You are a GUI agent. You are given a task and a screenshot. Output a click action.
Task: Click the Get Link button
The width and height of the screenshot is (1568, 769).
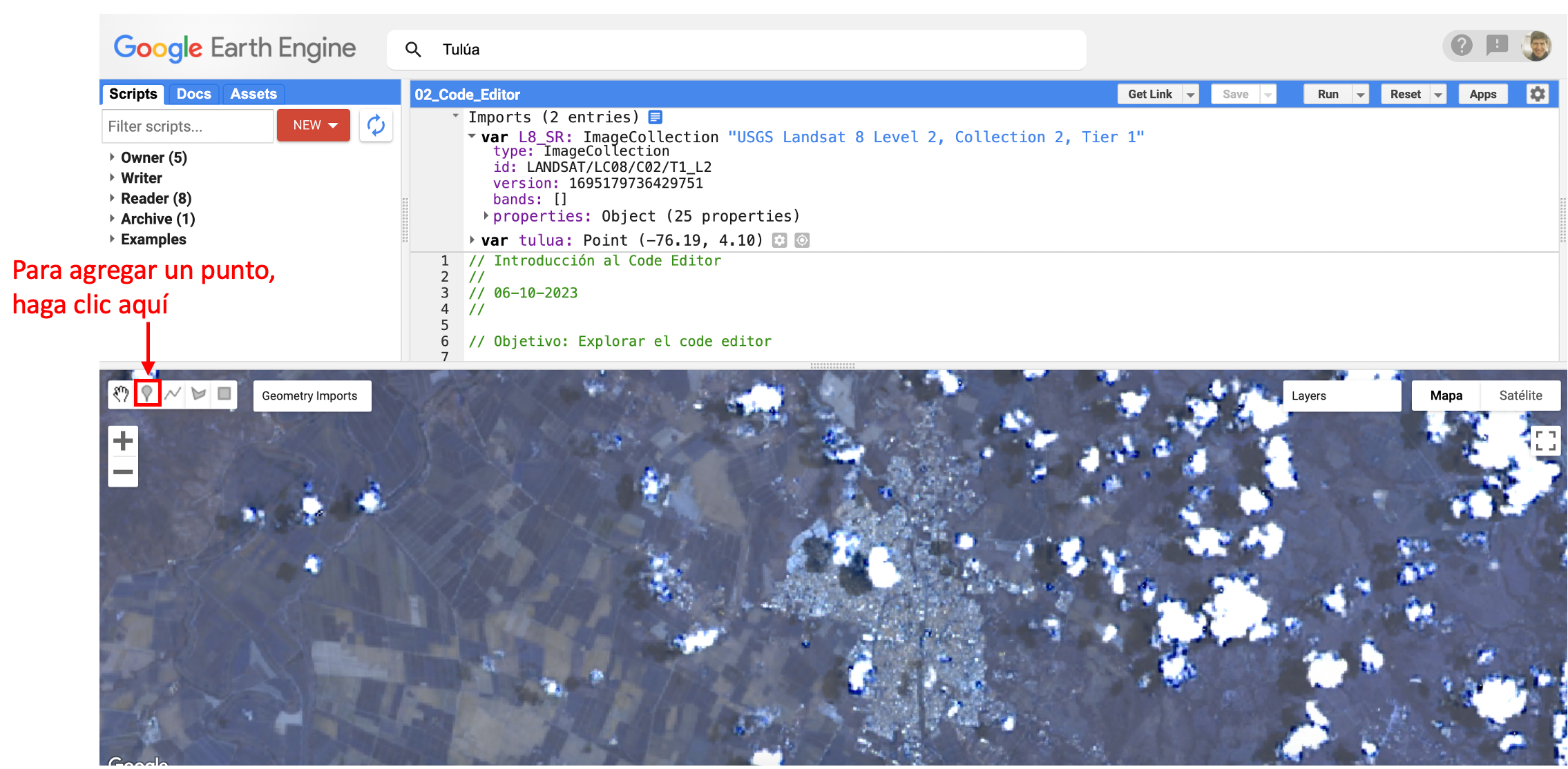click(x=1150, y=95)
